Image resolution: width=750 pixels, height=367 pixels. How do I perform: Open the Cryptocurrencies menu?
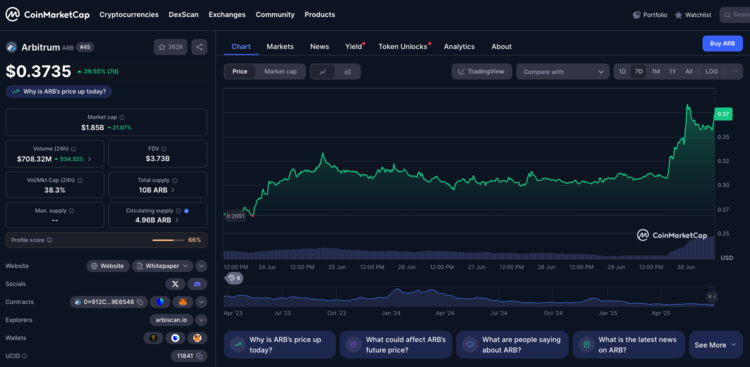pos(129,15)
